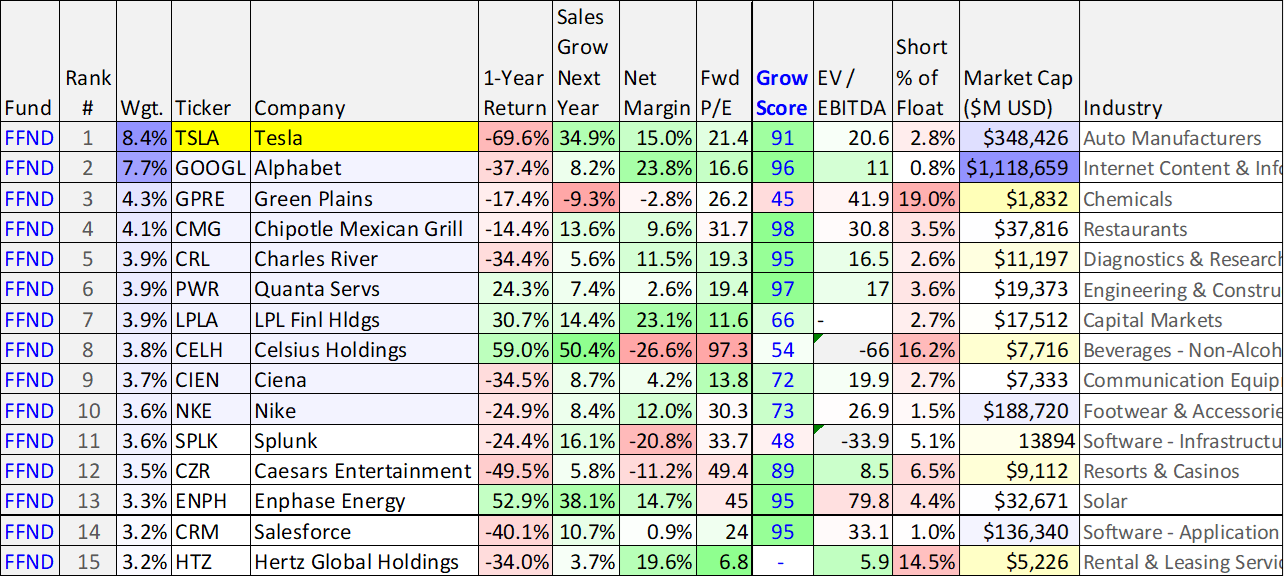
Task: Select the TSLA ticker cell
Action: pyautogui.click(x=212, y=138)
